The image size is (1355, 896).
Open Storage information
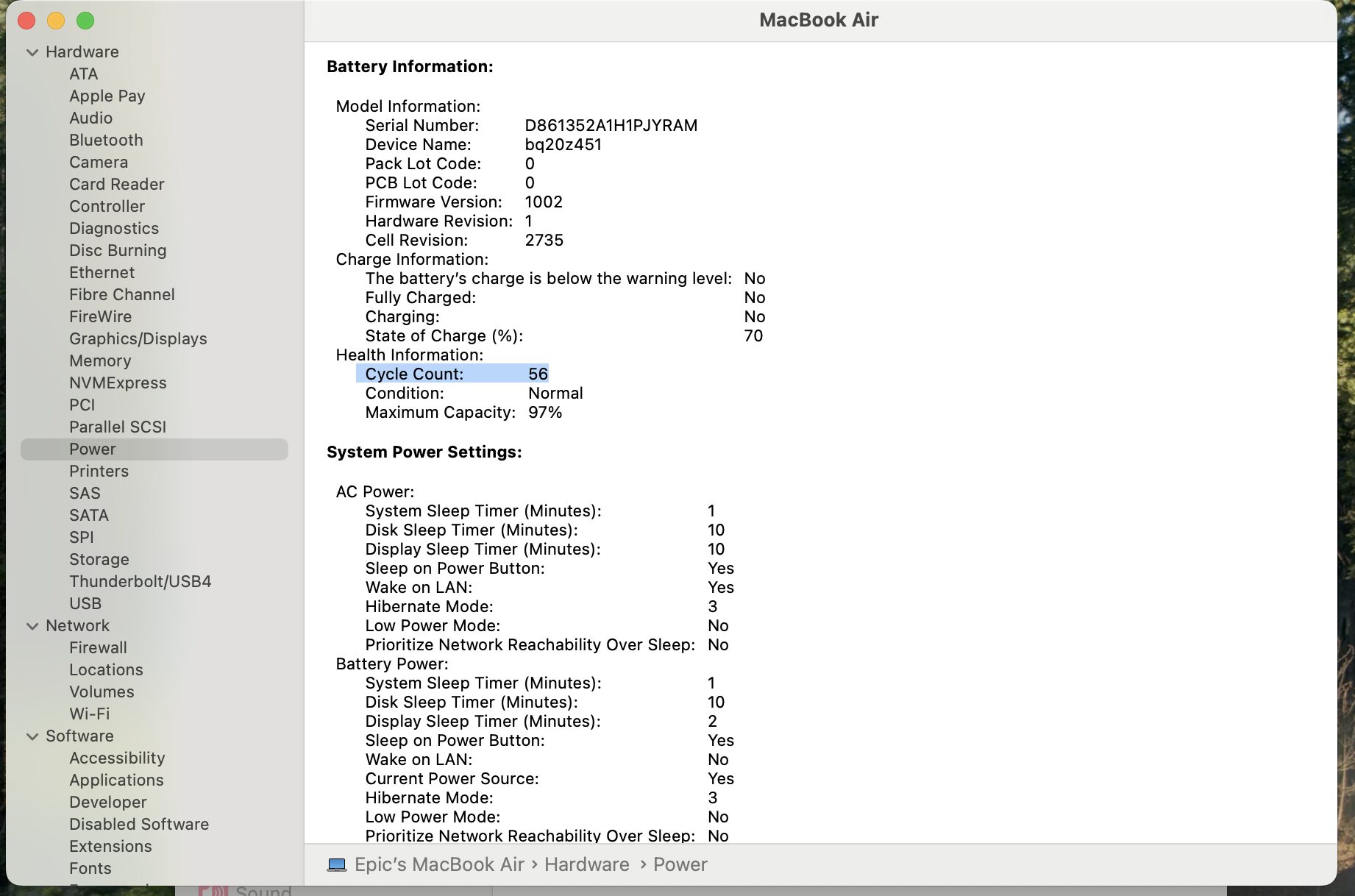click(99, 560)
